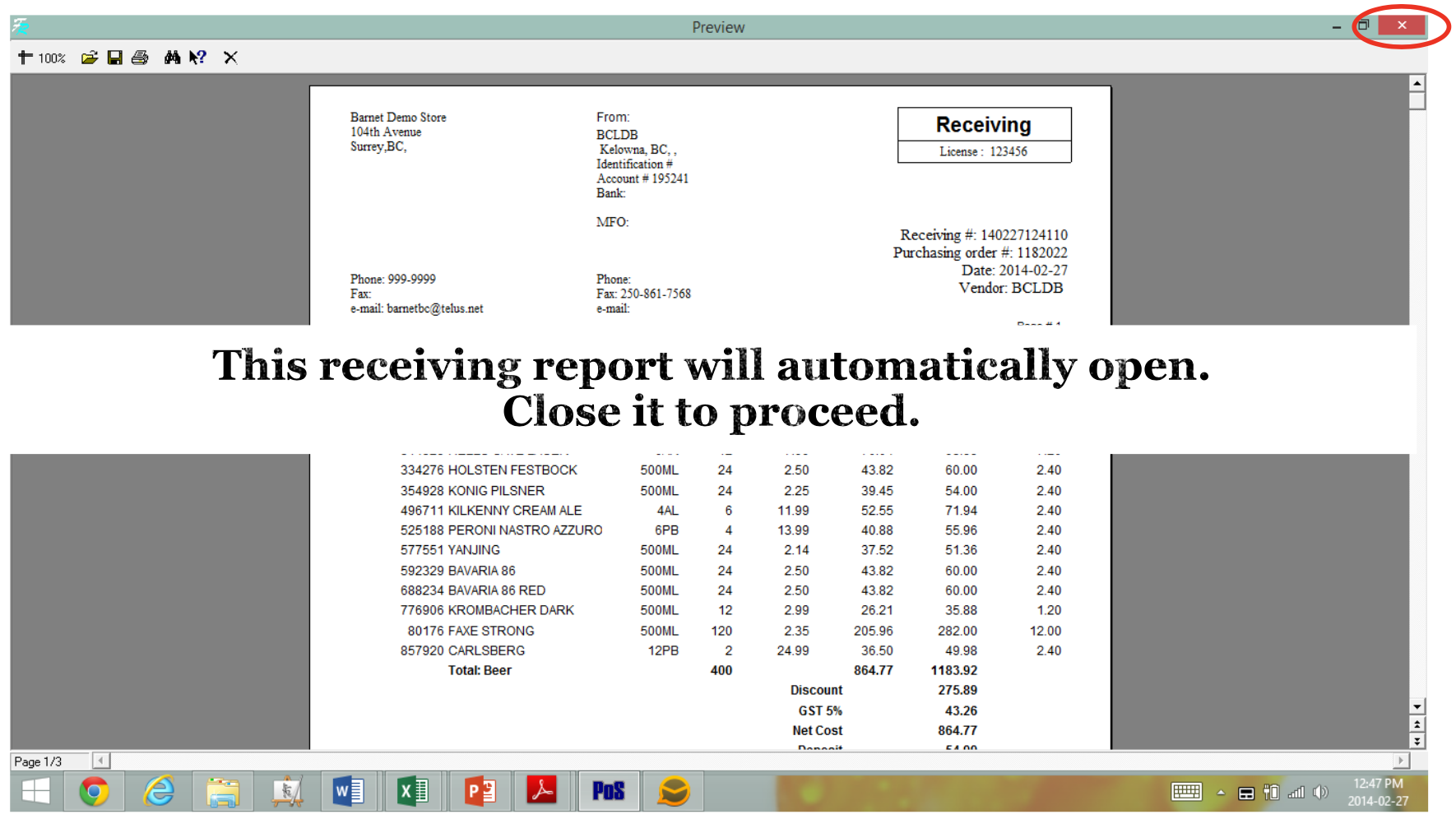The image size is (1456, 819).
Task: Click the HOLSTEN FESTBOCK product row
Action: [x=730, y=470]
